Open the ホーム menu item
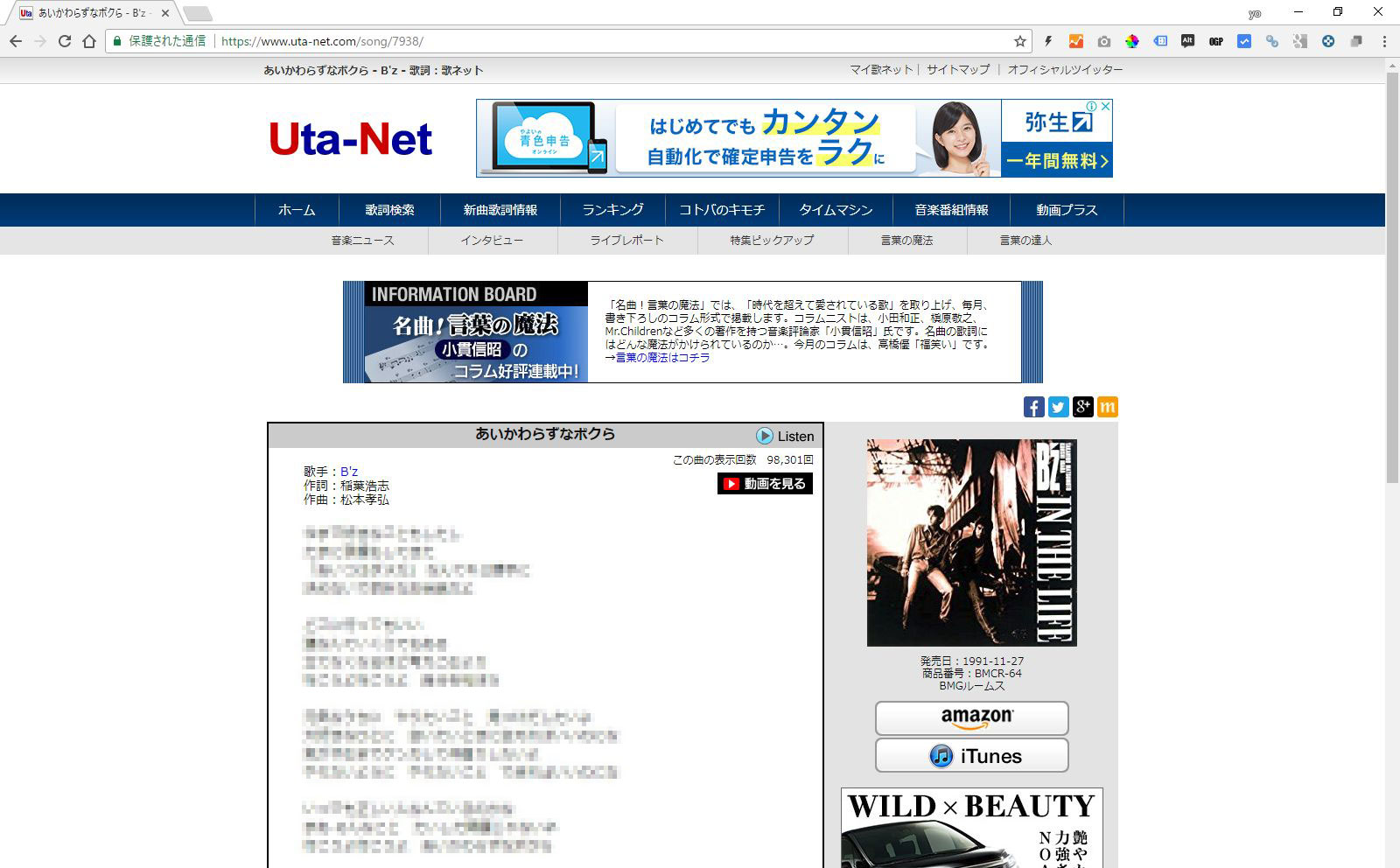Image resolution: width=1400 pixels, height=868 pixels. (297, 210)
